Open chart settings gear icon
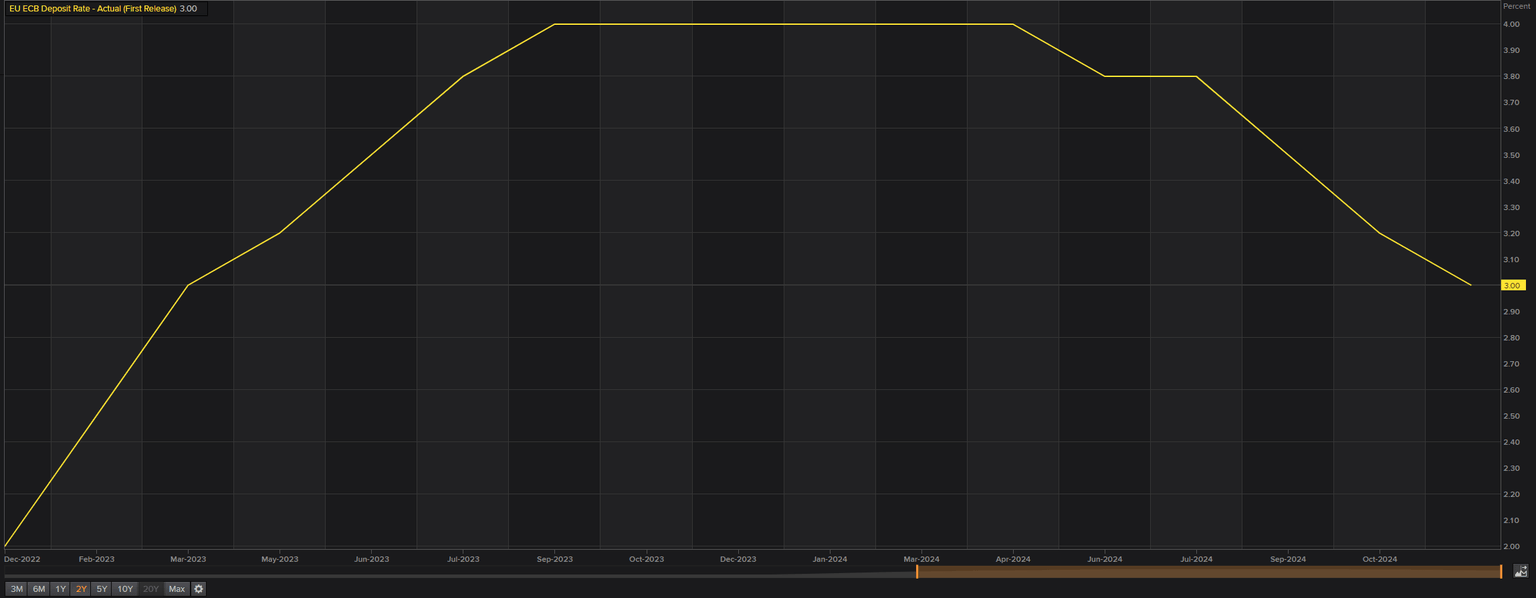The image size is (1536, 598). (x=199, y=589)
